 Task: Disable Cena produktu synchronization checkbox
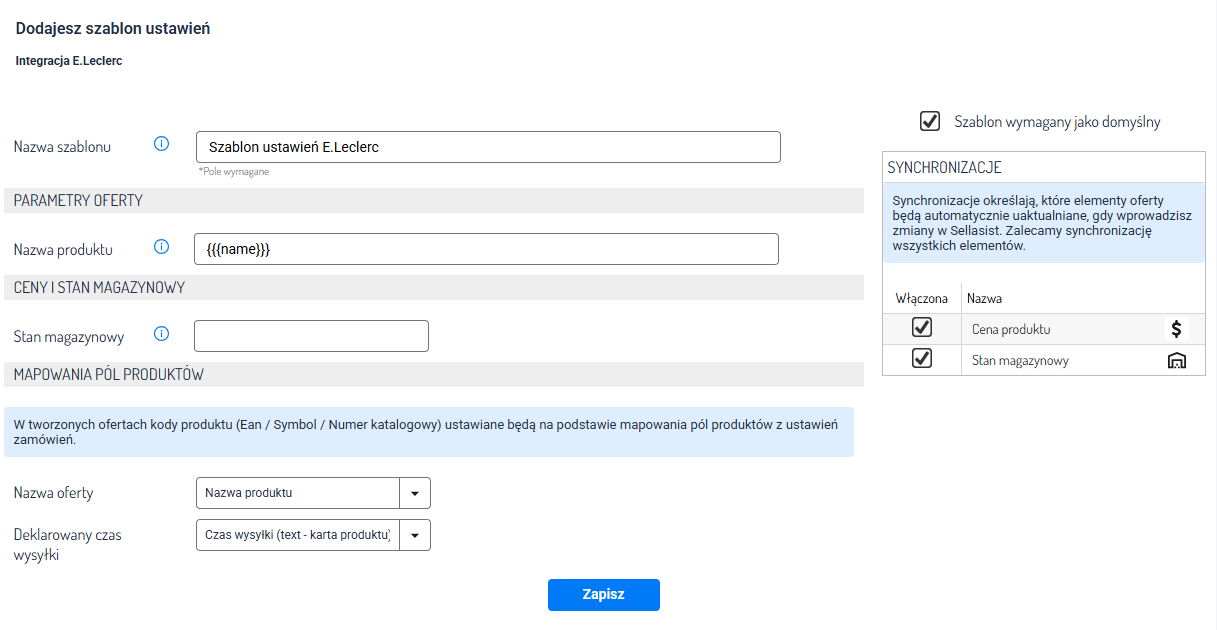coord(922,328)
